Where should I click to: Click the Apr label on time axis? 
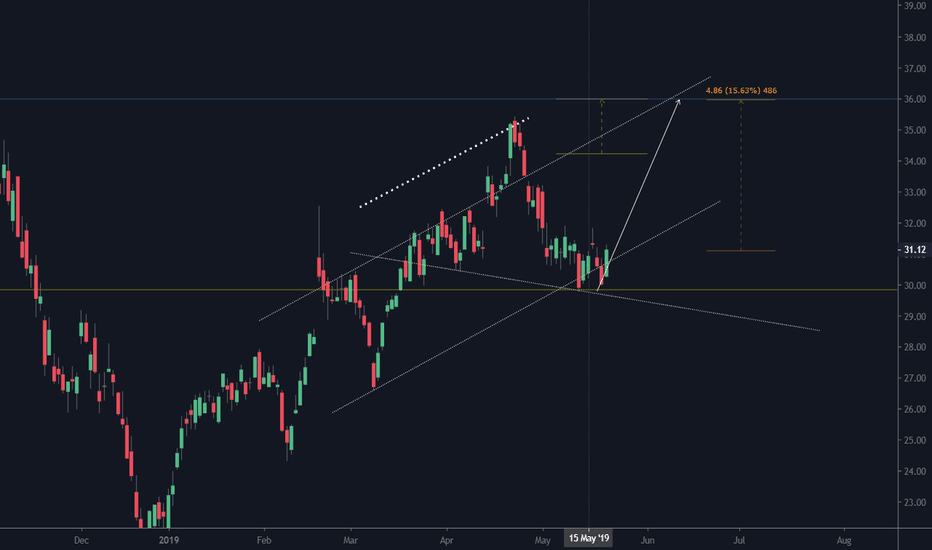(446, 540)
